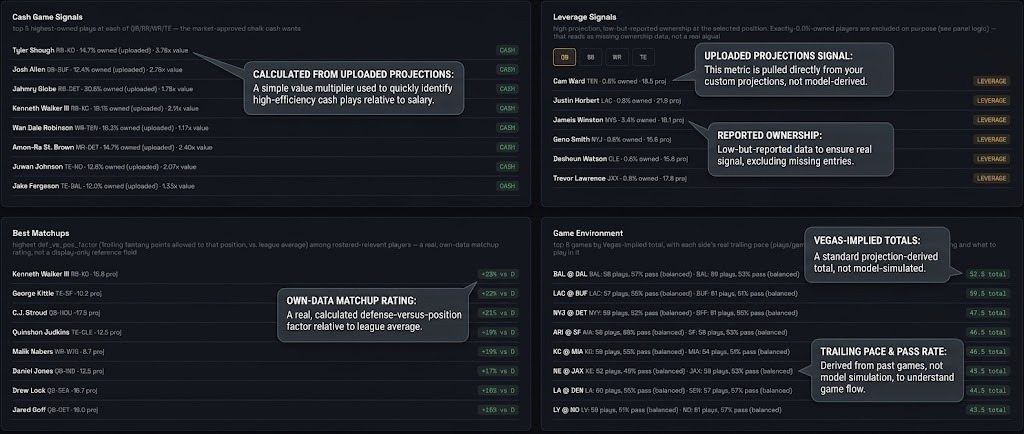Click Drew Lock player name
The width and height of the screenshot is (1024, 434).
(29, 390)
